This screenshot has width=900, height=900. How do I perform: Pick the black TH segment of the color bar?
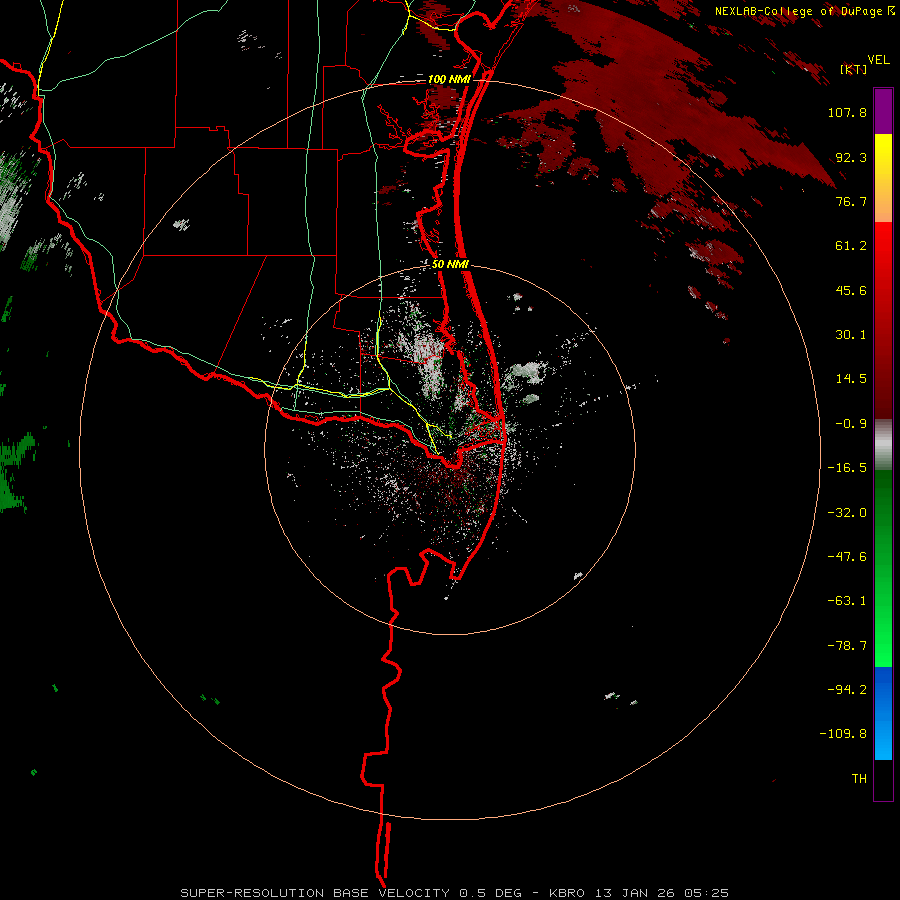(883, 779)
